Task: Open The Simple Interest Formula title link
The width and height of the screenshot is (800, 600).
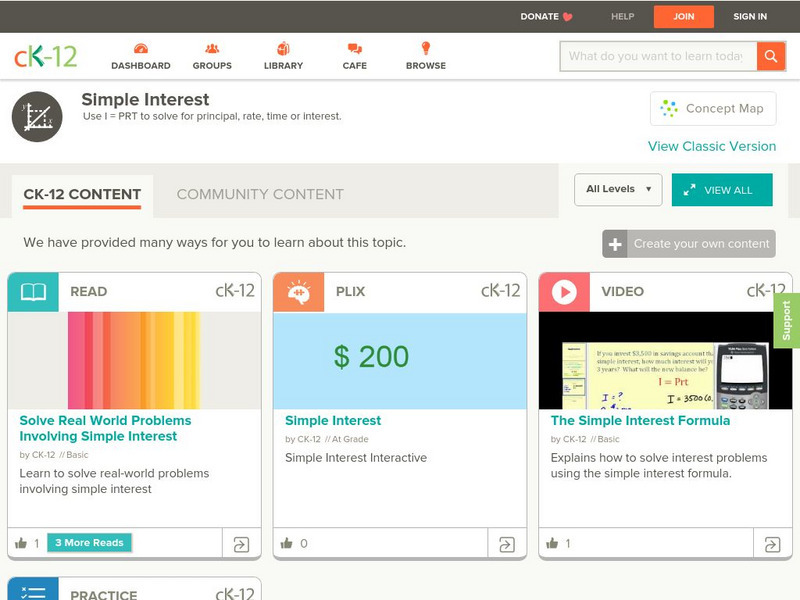Action: pyautogui.click(x=640, y=420)
